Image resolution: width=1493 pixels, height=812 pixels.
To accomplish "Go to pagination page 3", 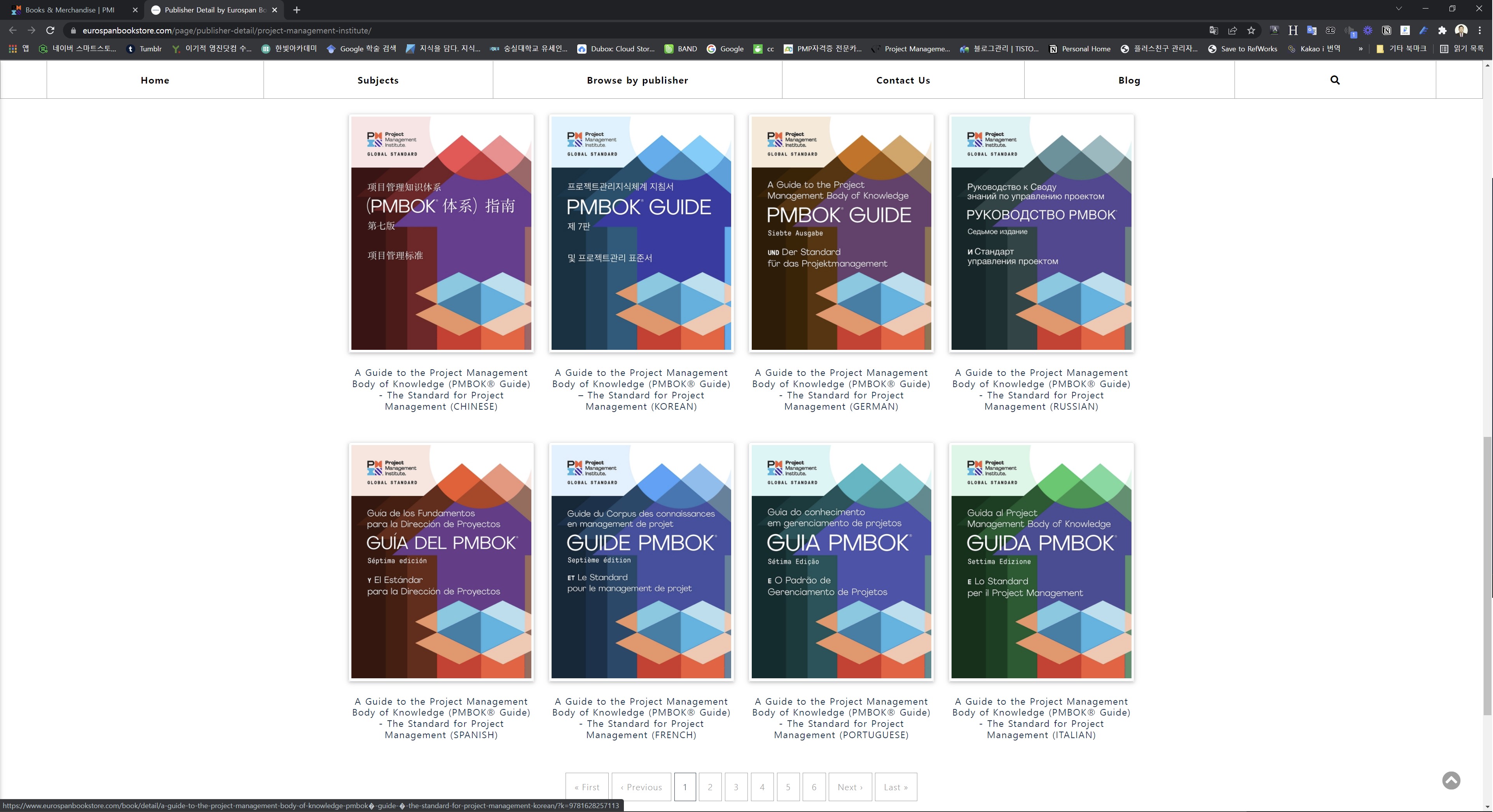I will point(735,786).
